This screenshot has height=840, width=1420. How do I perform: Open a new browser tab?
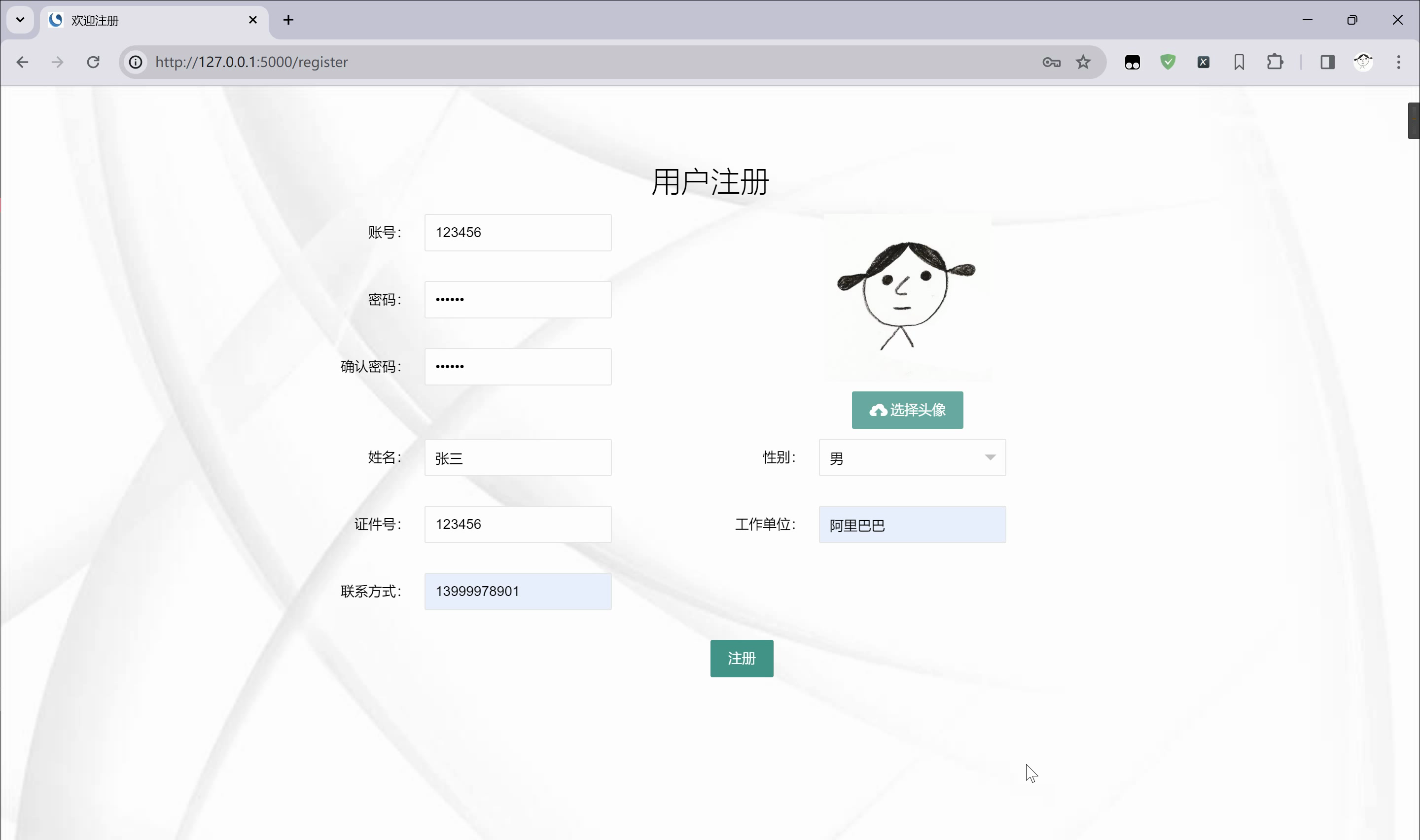pos(288,20)
